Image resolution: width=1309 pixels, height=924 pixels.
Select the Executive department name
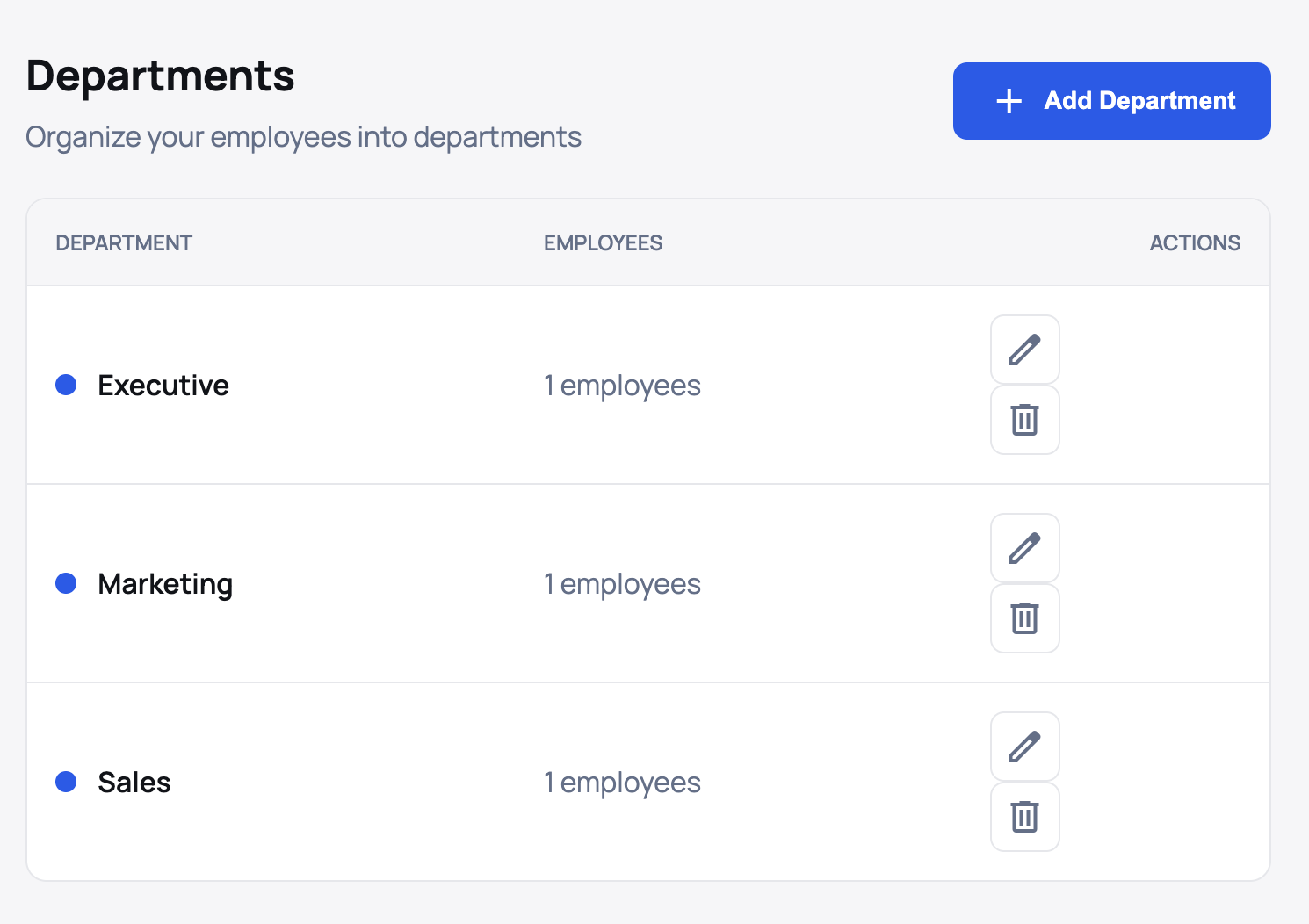tap(163, 385)
